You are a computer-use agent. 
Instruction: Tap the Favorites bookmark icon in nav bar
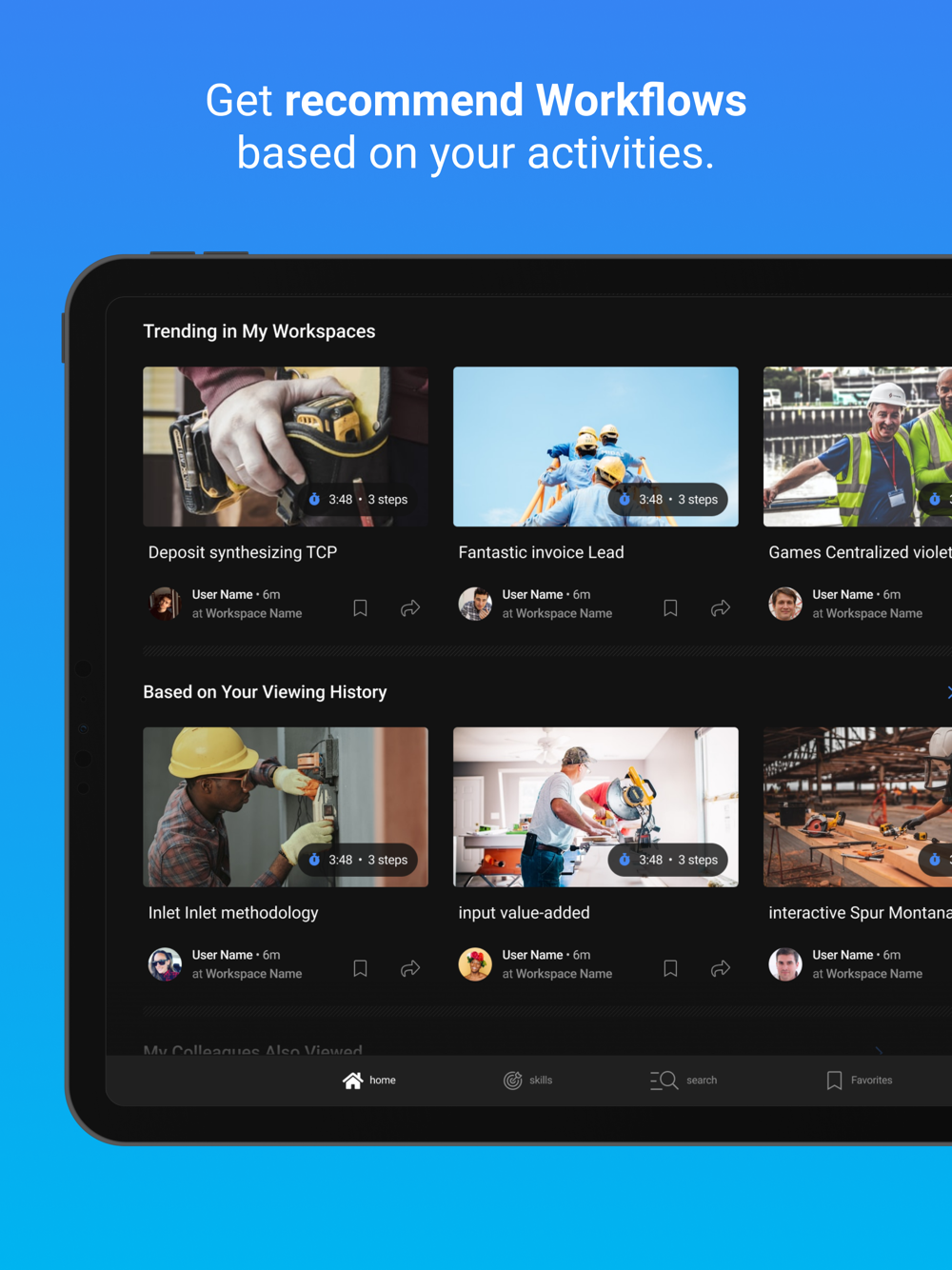point(834,1080)
